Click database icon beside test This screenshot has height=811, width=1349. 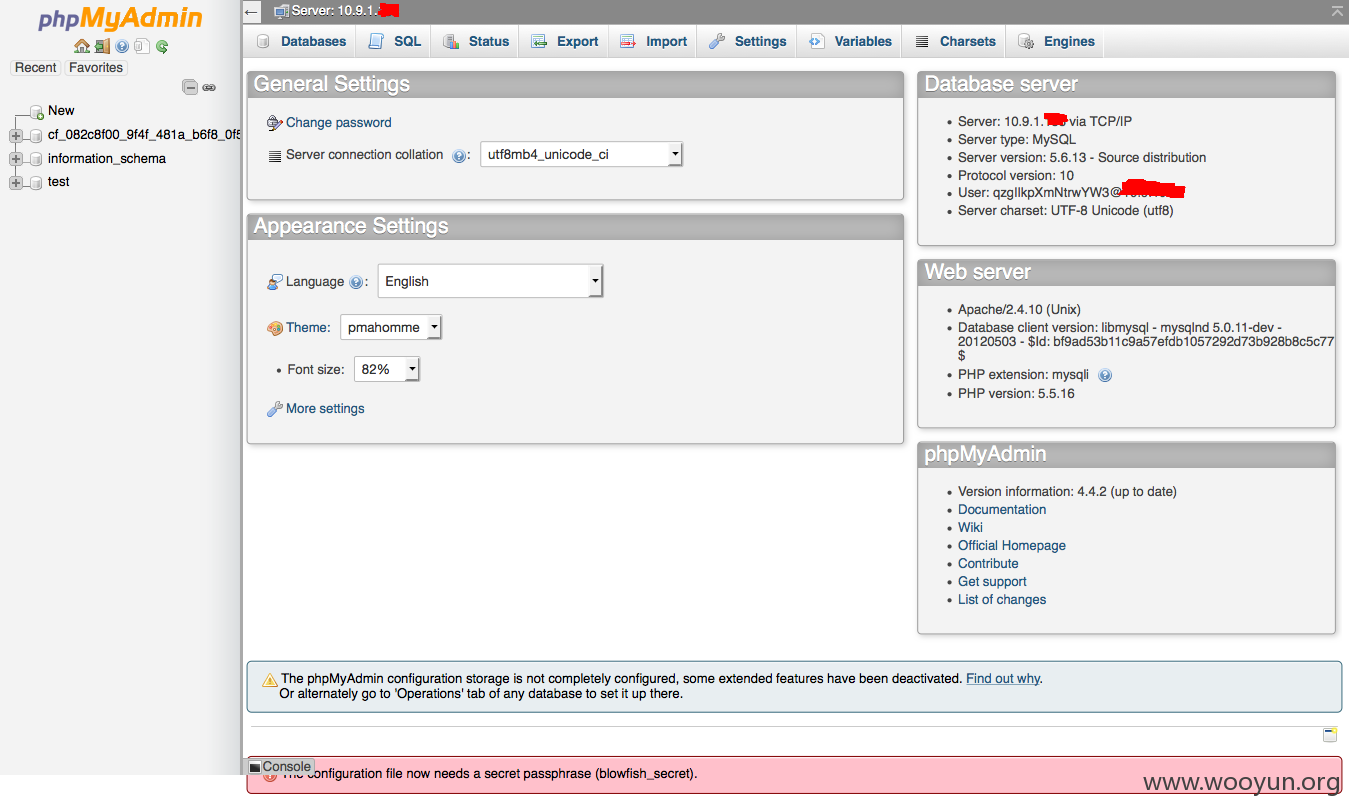[x=36, y=182]
